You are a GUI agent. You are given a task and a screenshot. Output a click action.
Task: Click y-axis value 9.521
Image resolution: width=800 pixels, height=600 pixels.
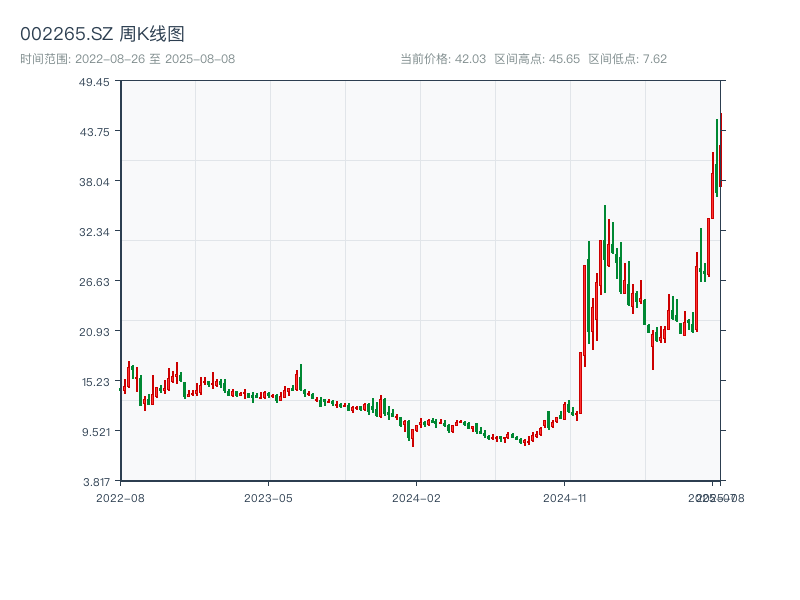pos(96,432)
